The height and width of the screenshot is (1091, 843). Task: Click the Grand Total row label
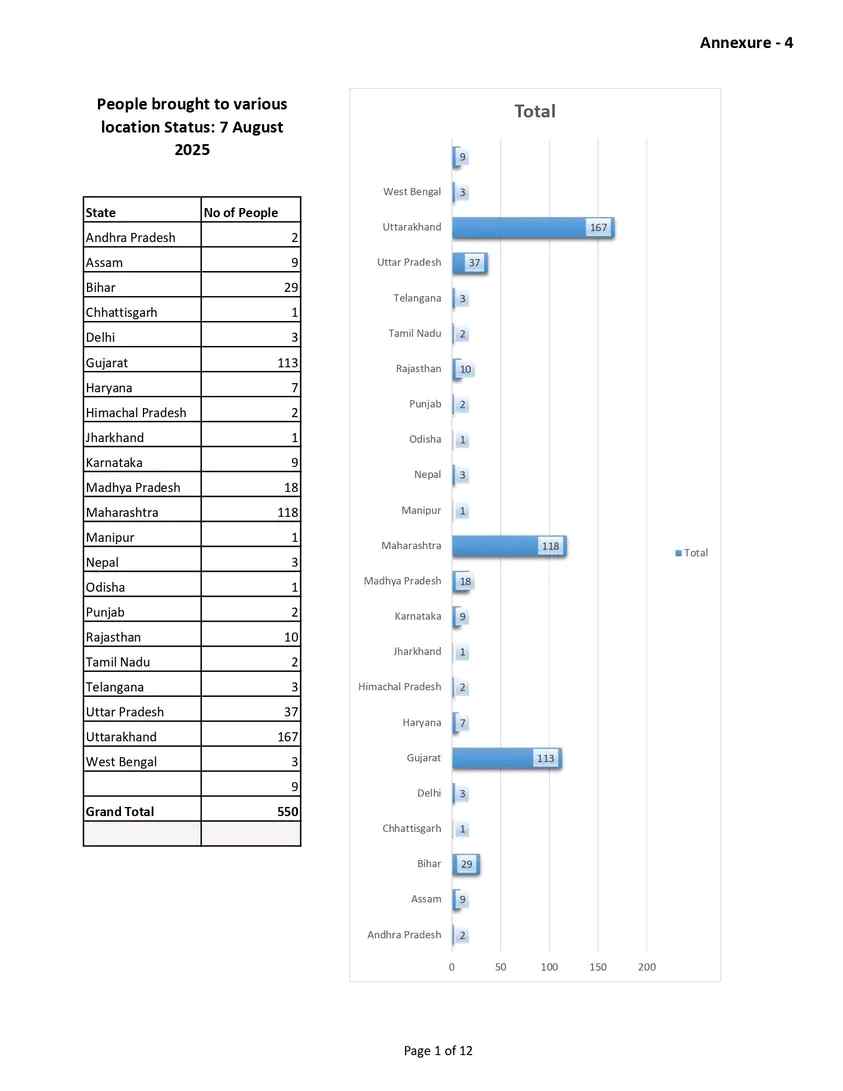pyautogui.click(x=141, y=811)
